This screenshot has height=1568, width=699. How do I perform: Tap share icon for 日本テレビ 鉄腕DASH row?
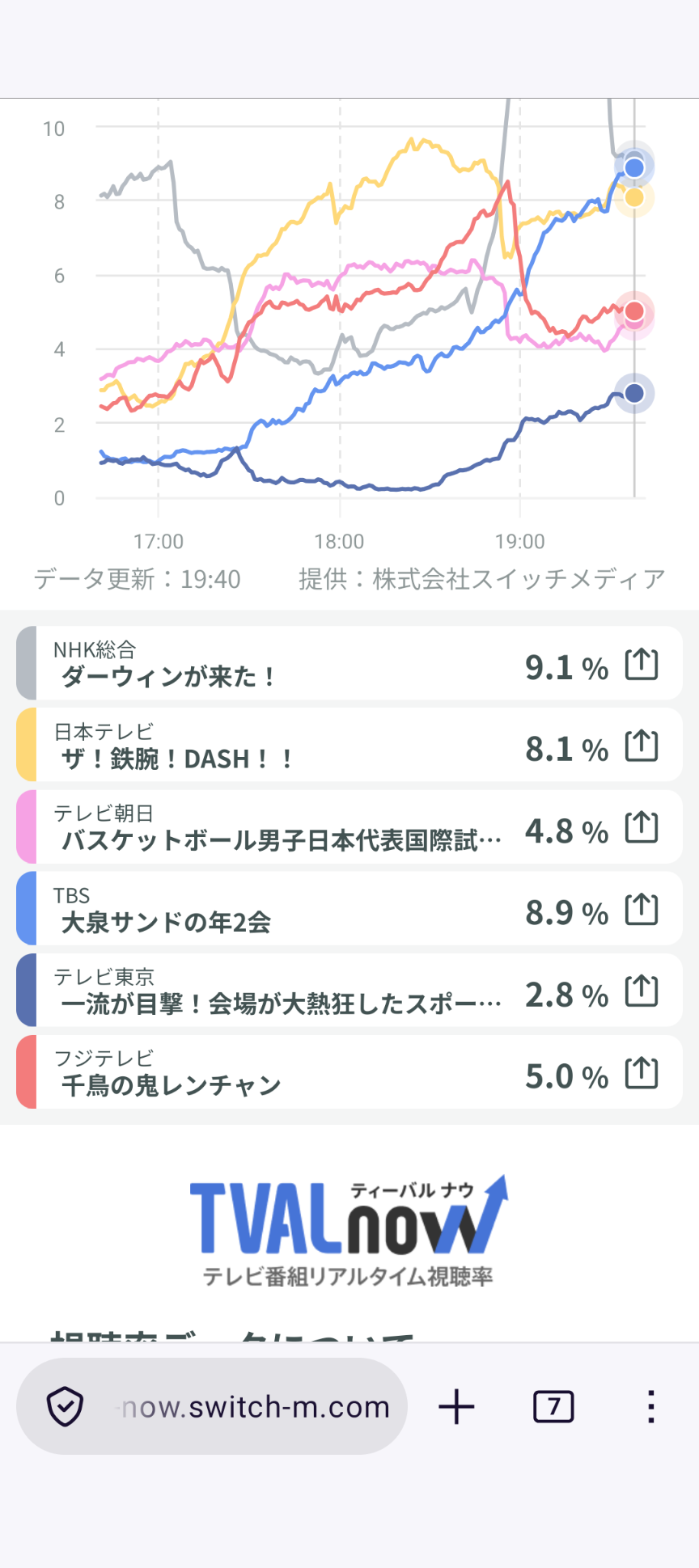click(x=642, y=746)
